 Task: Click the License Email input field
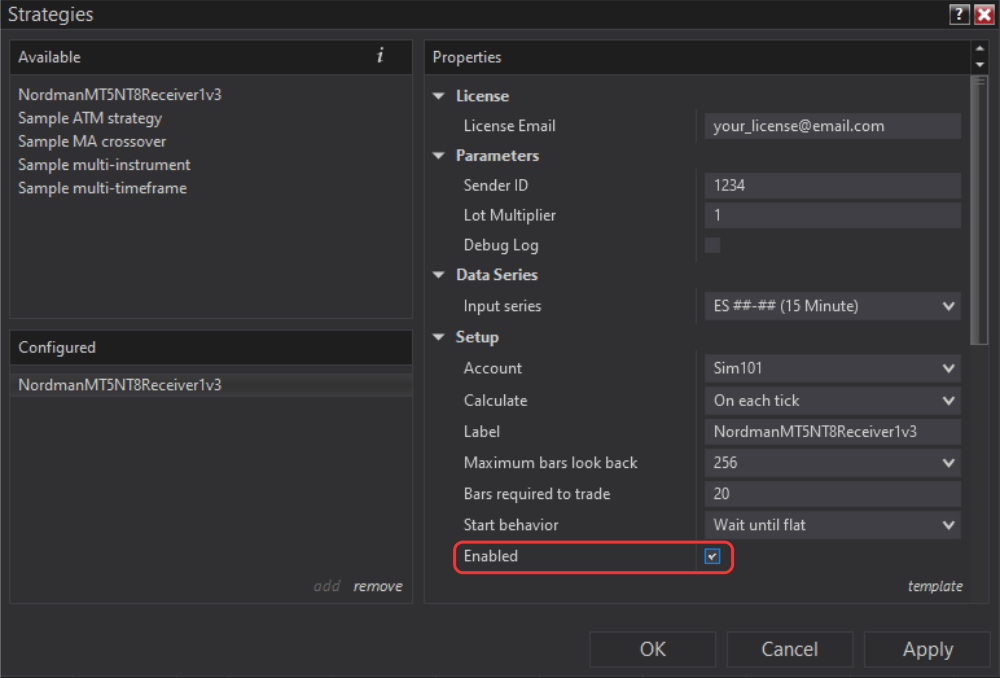(x=832, y=125)
